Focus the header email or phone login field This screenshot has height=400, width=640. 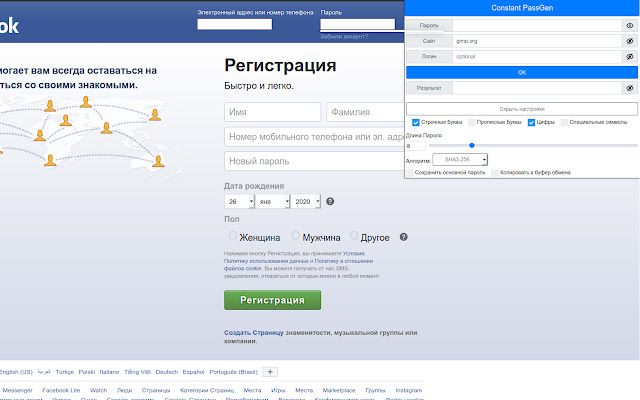click(235, 24)
